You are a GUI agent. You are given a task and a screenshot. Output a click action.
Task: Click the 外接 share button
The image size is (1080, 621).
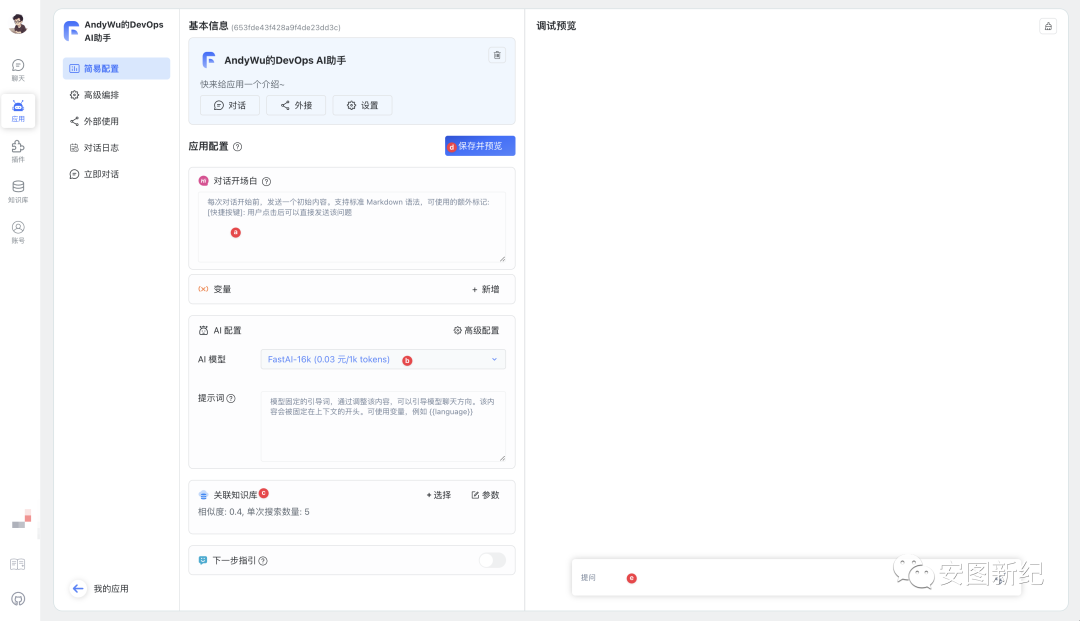pos(296,105)
